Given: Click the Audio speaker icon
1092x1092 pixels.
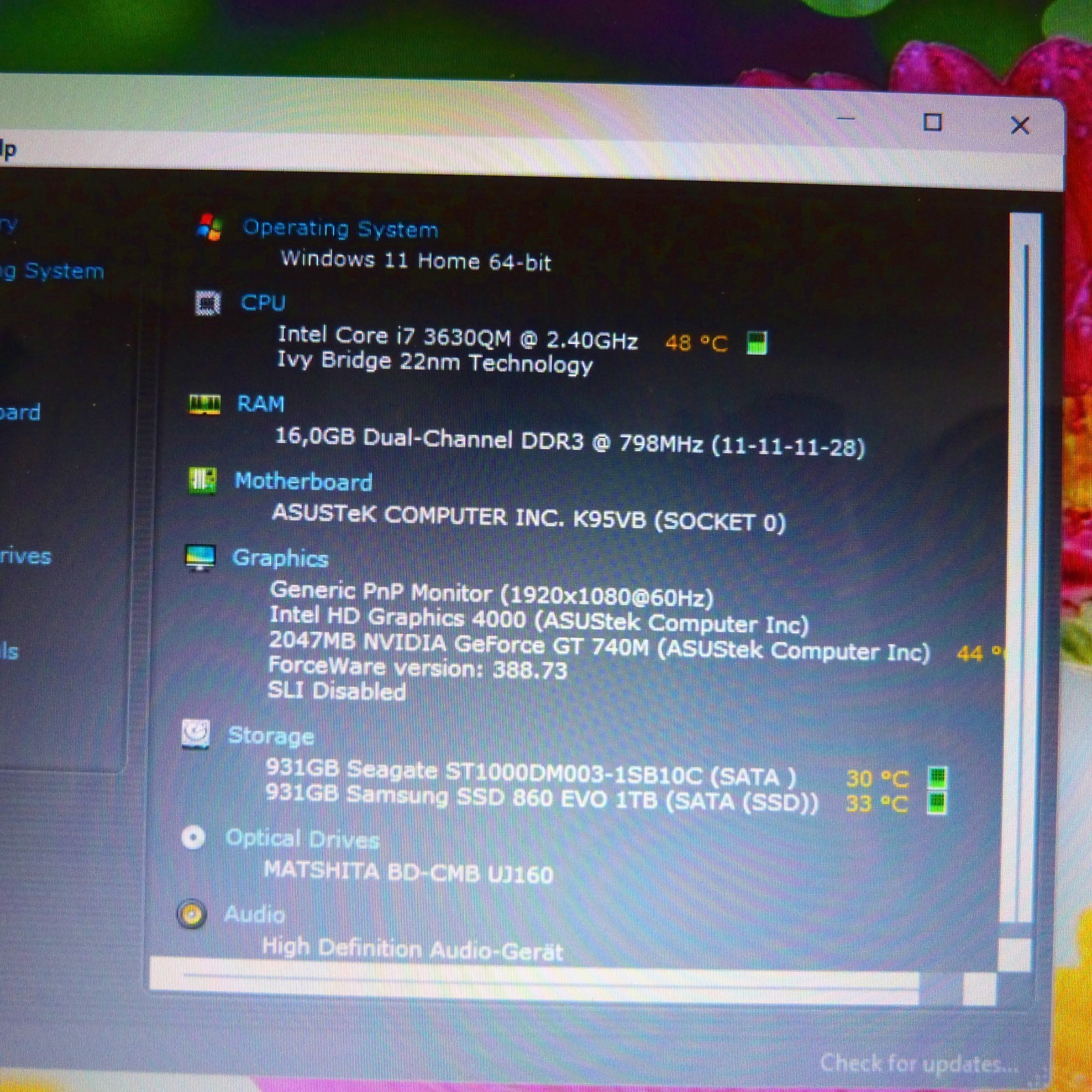Looking at the screenshot, I should (192, 914).
